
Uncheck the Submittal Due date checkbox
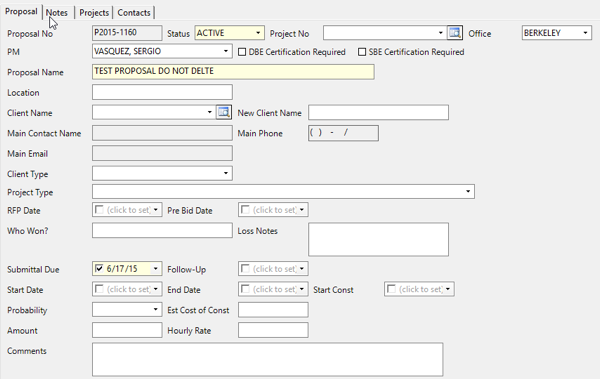coord(99,268)
